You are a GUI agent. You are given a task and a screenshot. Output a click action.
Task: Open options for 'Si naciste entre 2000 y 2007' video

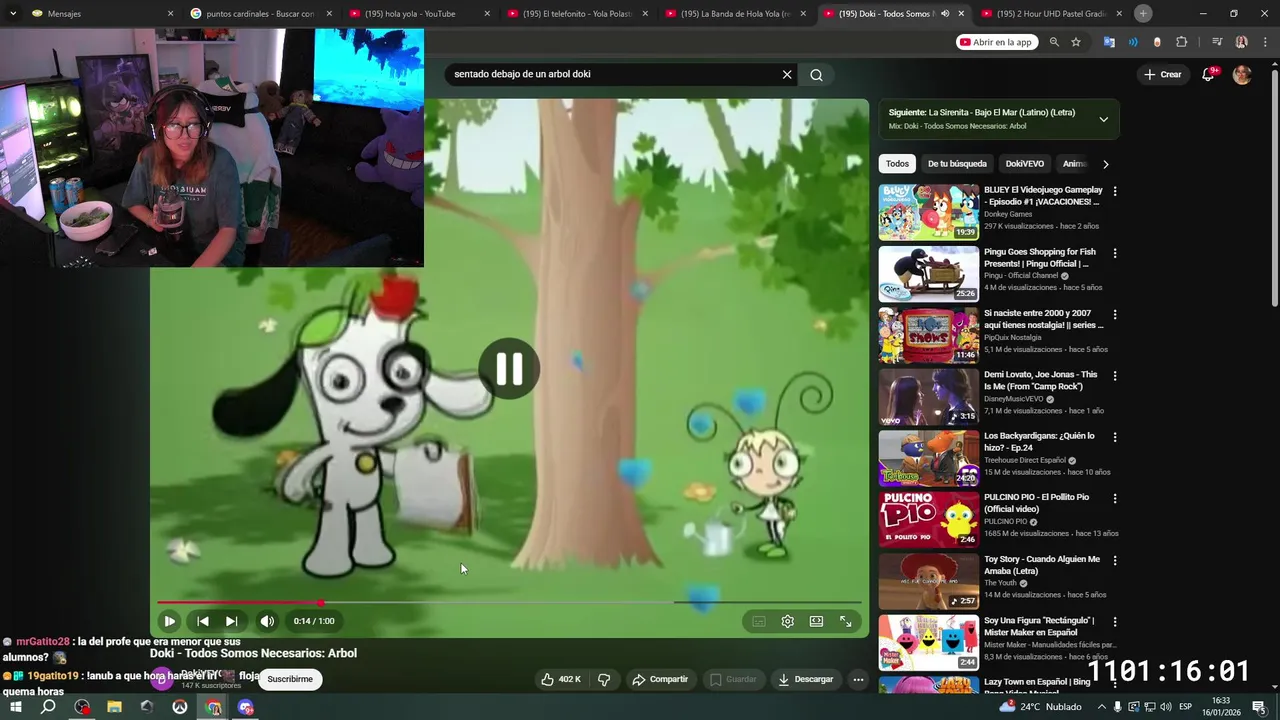pos(1115,314)
